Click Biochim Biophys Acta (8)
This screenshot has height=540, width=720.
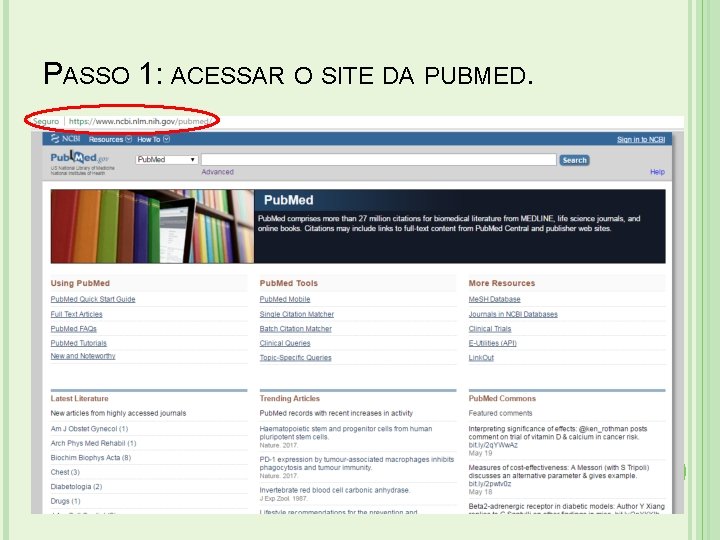(x=90, y=457)
